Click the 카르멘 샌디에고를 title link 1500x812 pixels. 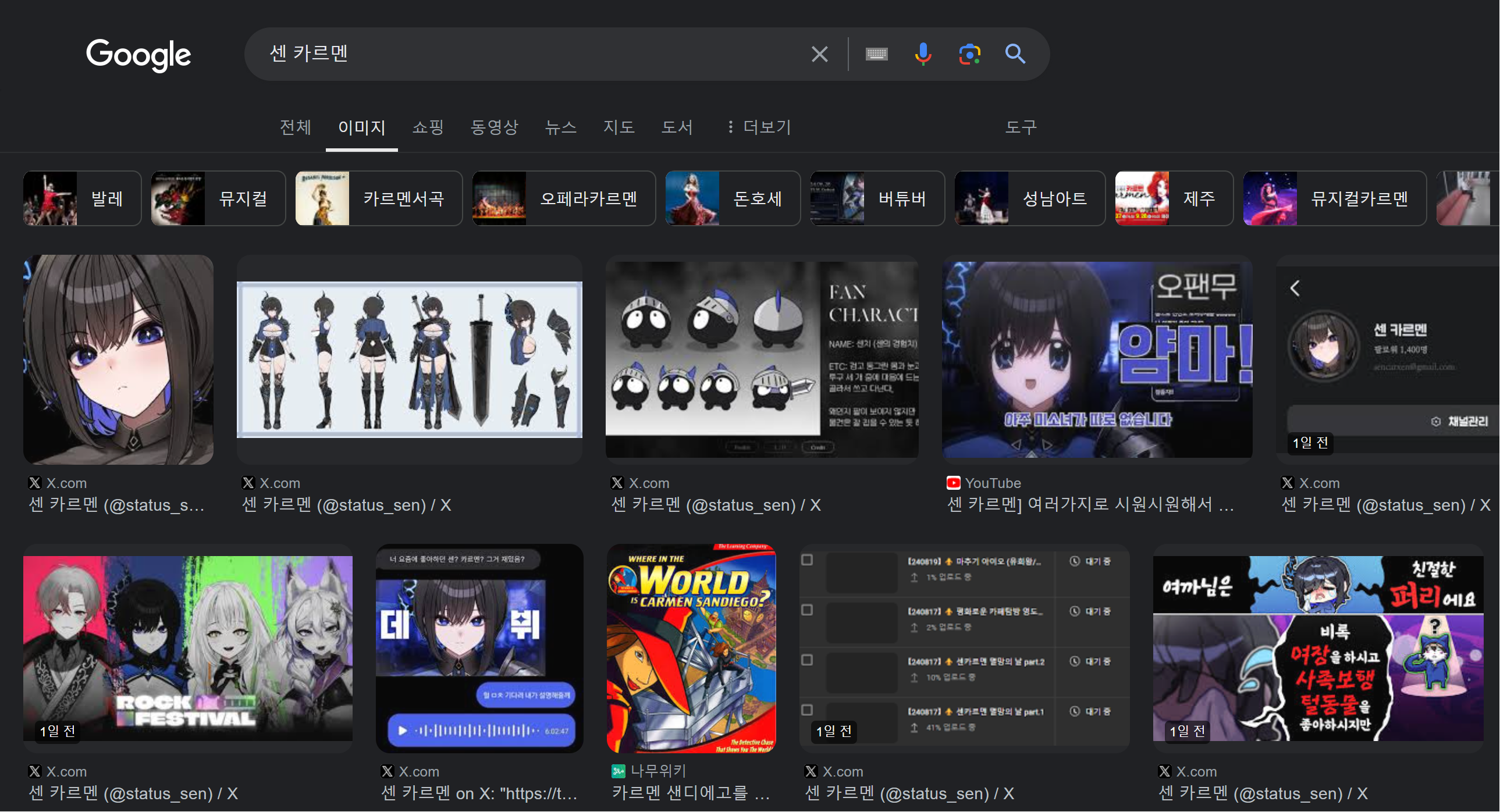(691, 793)
